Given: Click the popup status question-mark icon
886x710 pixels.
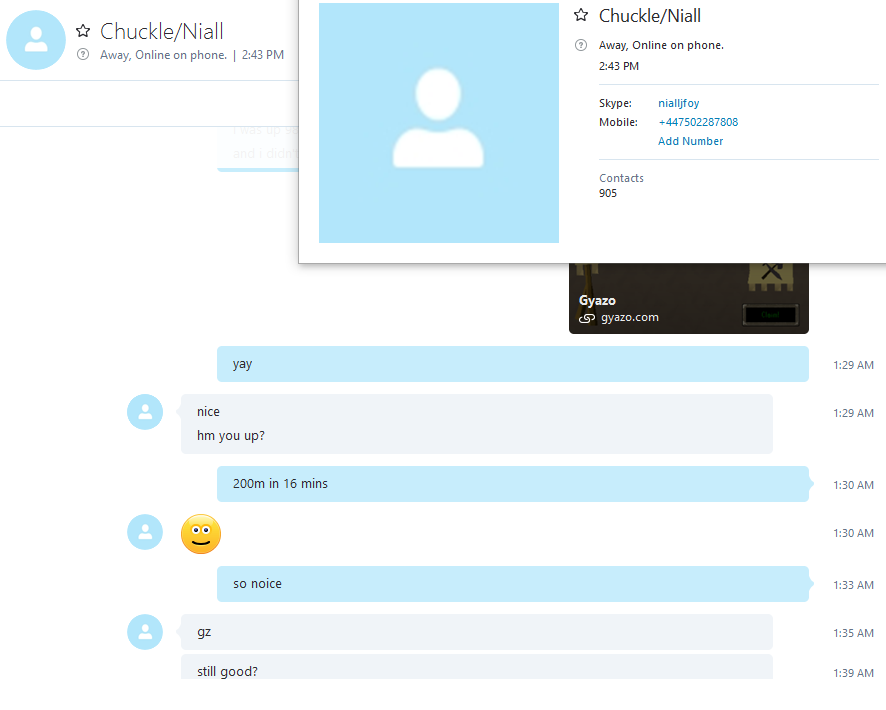Looking at the screenshot, I should click(x=581, y=45).
